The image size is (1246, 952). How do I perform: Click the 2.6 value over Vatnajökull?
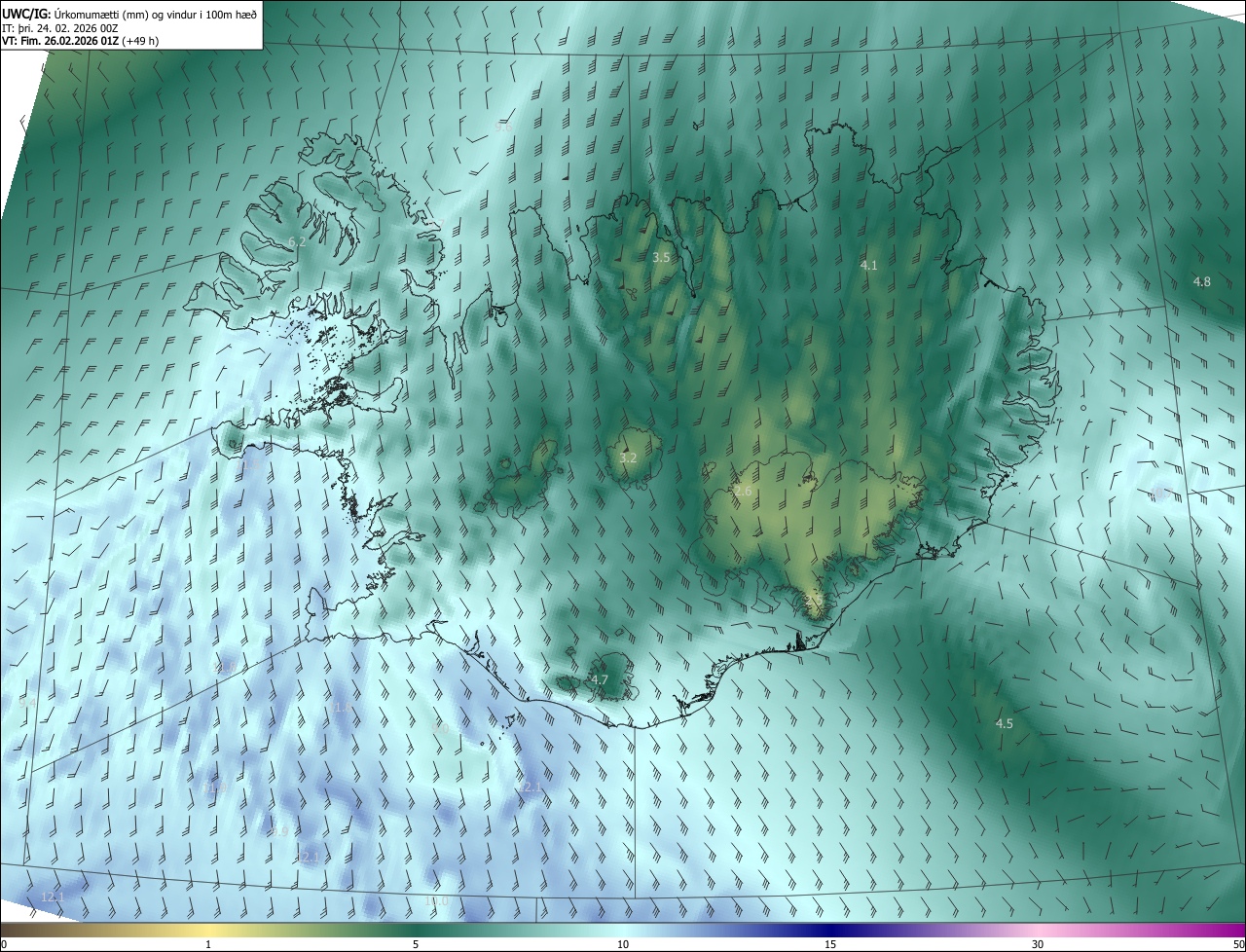[743, 492]
